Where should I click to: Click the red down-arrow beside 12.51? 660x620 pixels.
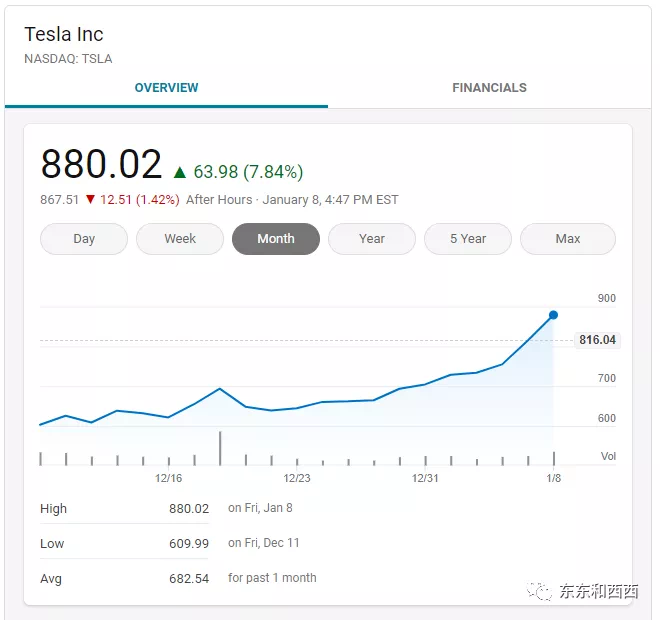pyautogui.click(x=90, y=200)
